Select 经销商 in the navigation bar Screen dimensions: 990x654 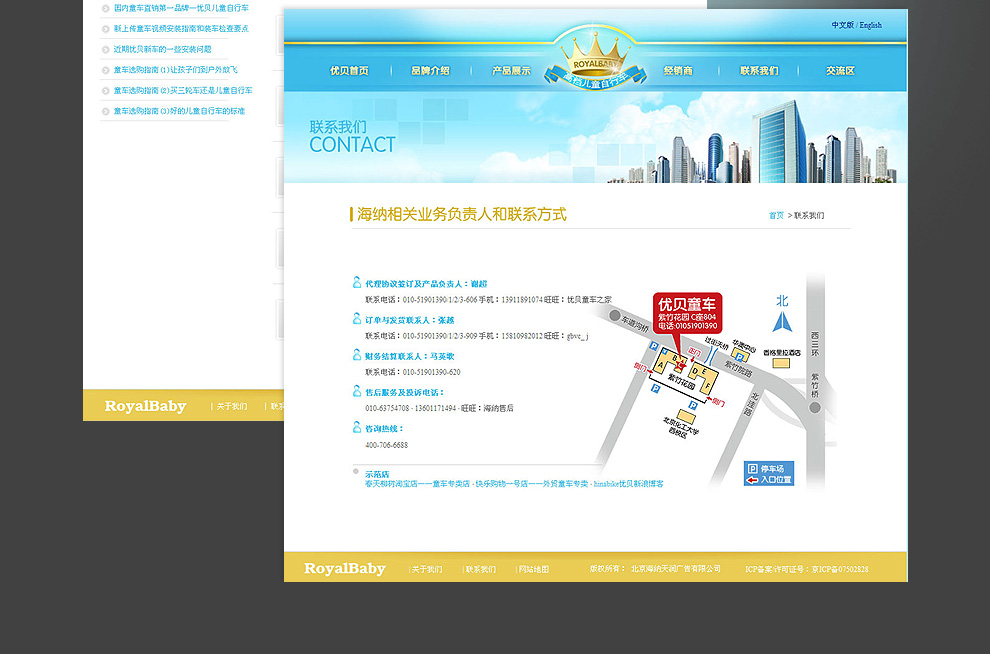[678, 71]
